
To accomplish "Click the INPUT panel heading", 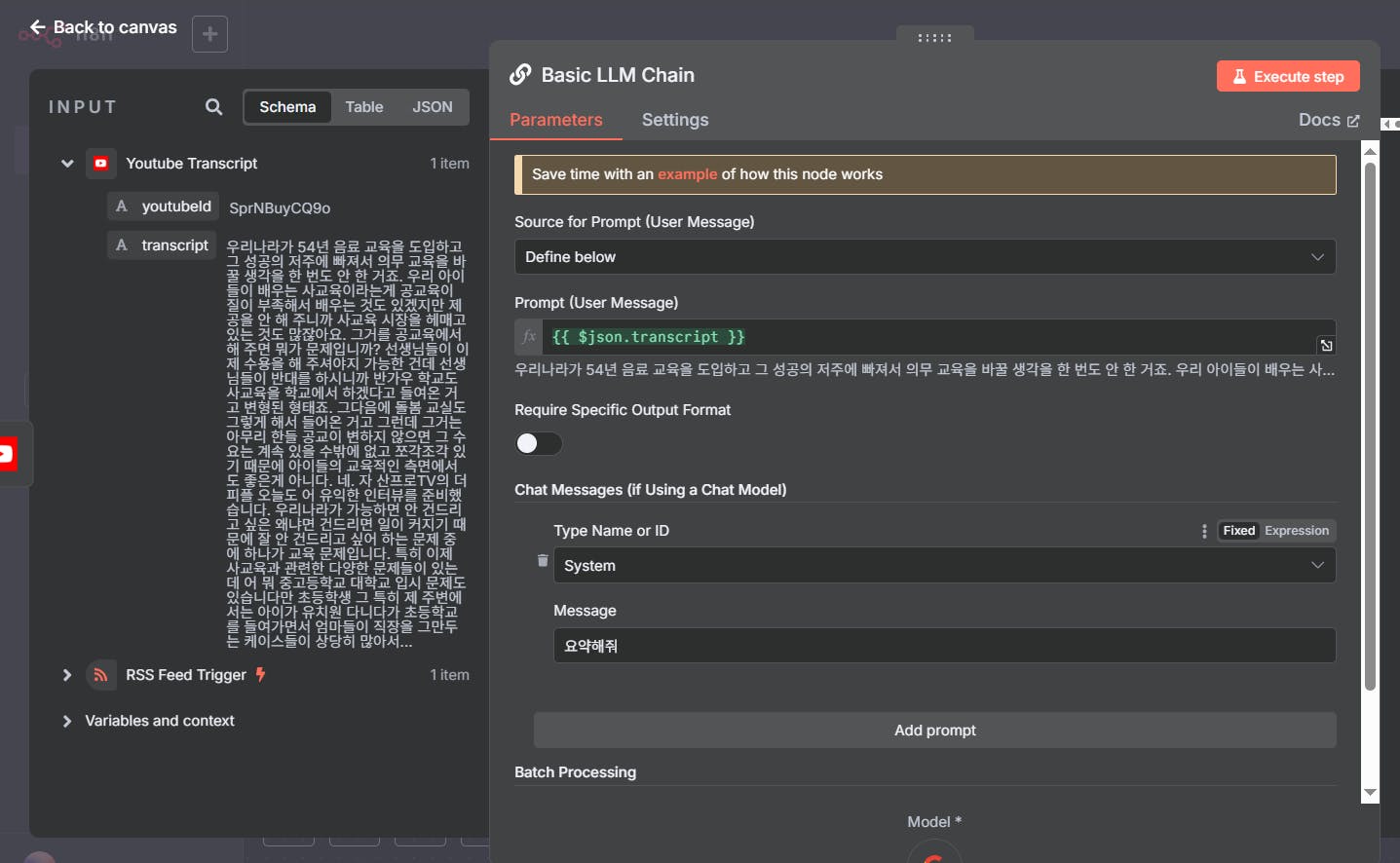I will (x=83, y=107).
